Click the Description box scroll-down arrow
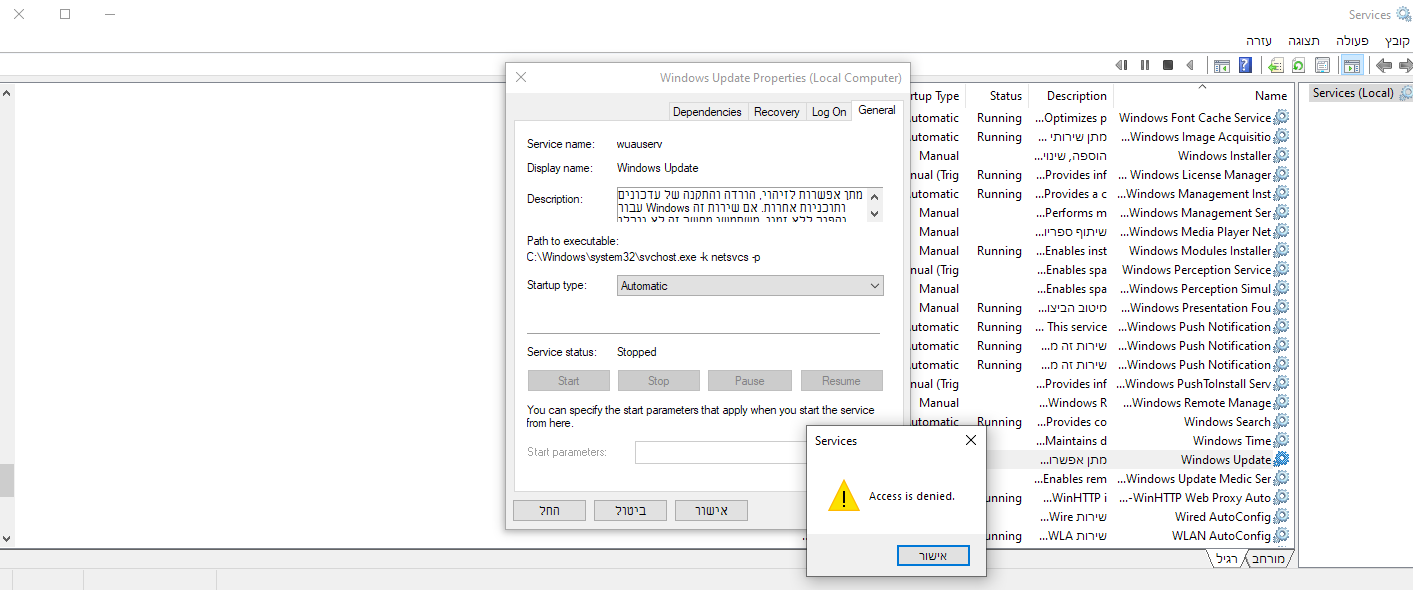This screenshot has width=1413, height=590. tap(875, 213)
